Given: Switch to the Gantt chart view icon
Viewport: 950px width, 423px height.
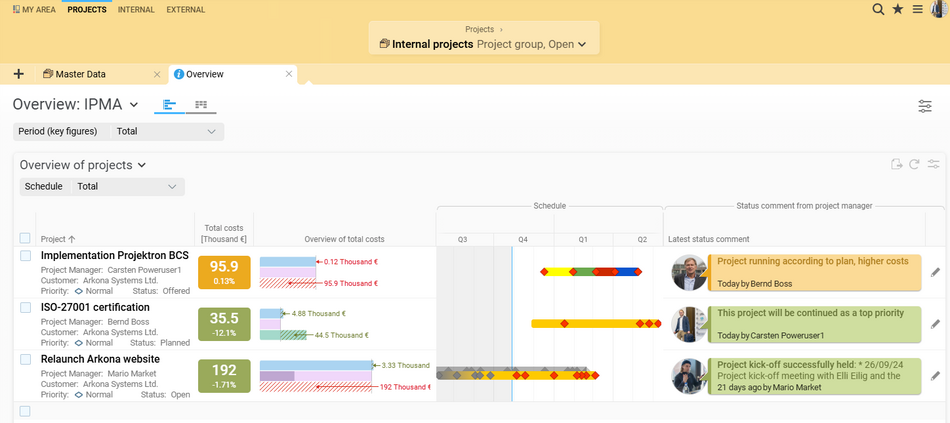Looking at the screenshot, I should click(x=170, y=105).
